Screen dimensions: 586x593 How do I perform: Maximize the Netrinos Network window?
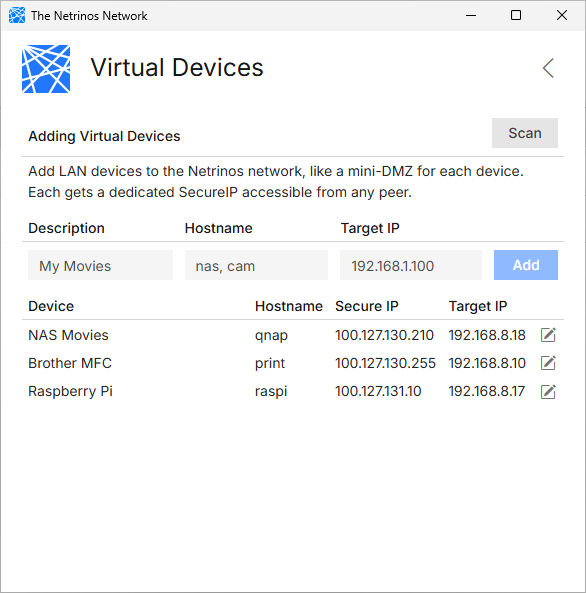[x=516, y=16]
